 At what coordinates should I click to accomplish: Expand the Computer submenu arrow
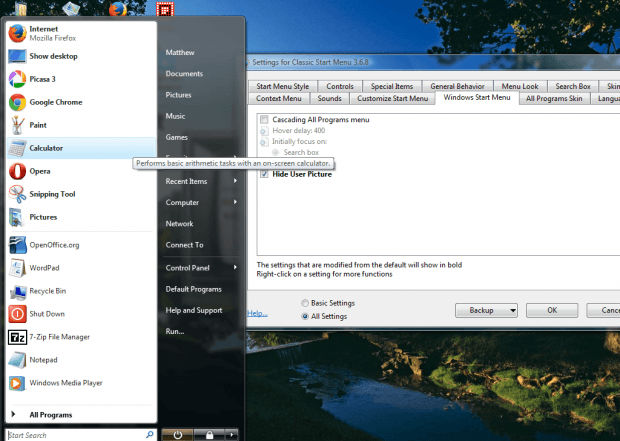235,202
